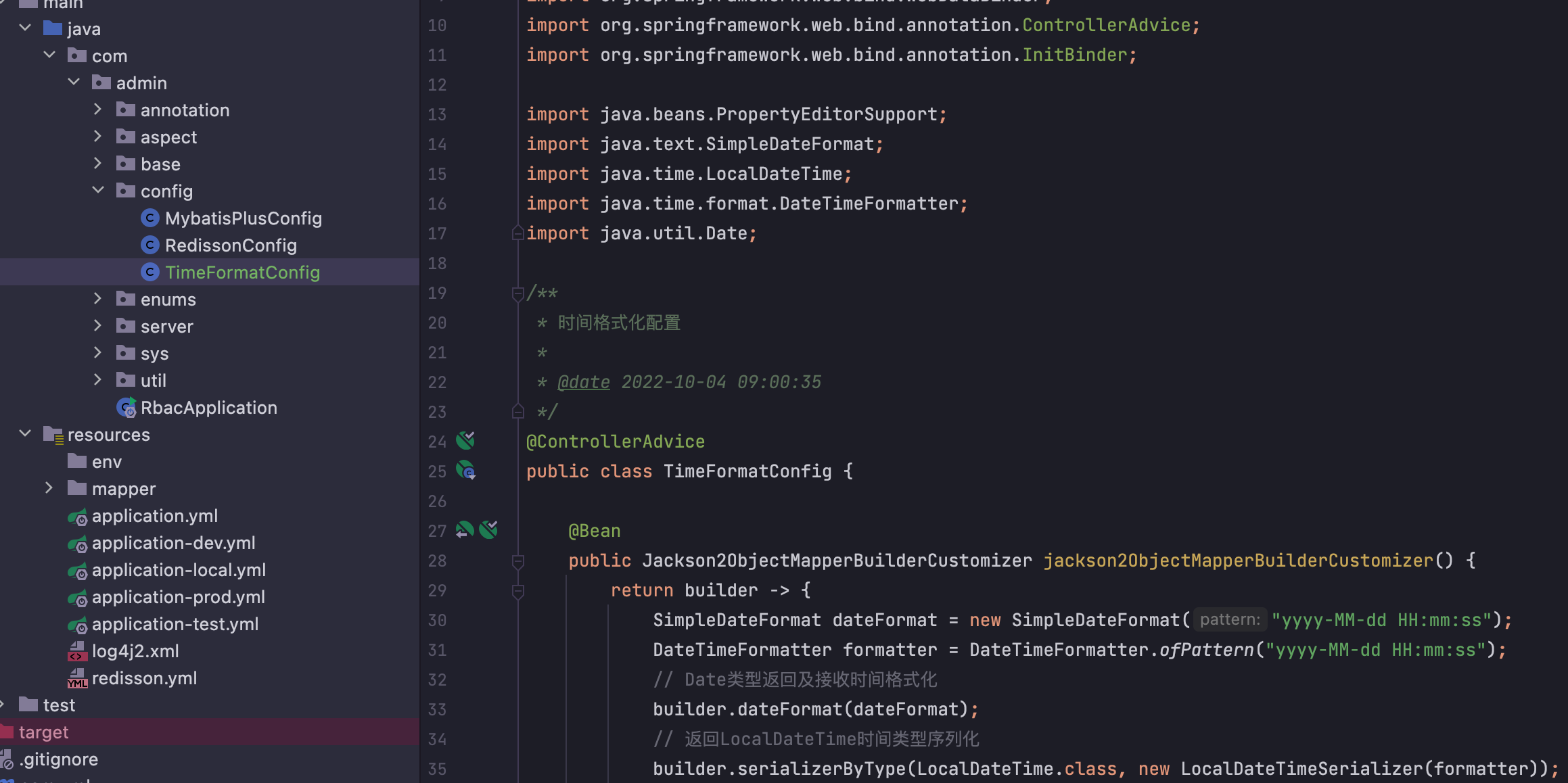Click the @Bean annotation
Viewport: 1568px width, 783px height.
coord(595,531)
